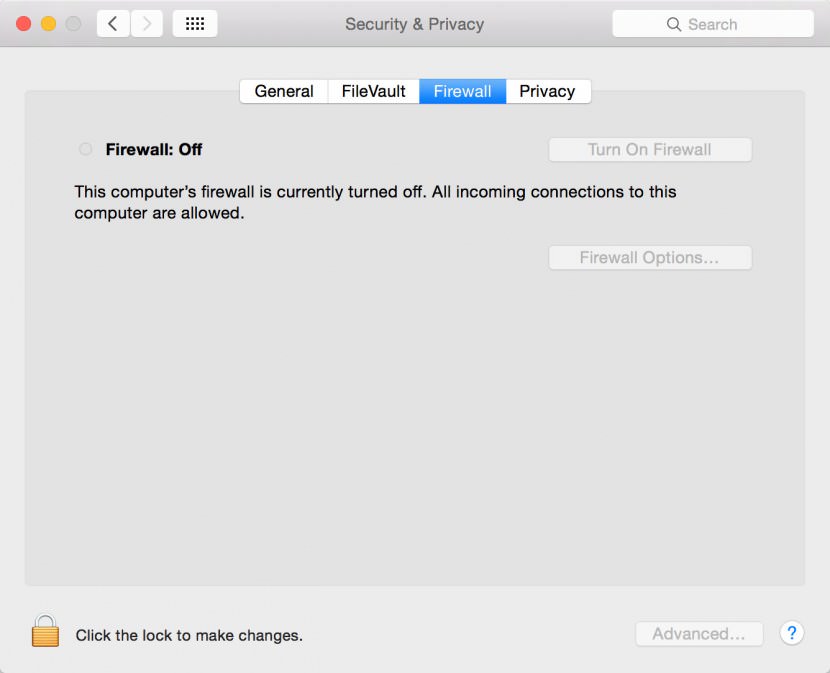Image resolution: width=830 pixels, height=673 pixels.
Task: Click the gray firewall status indicator light
Action: point(85,148)
